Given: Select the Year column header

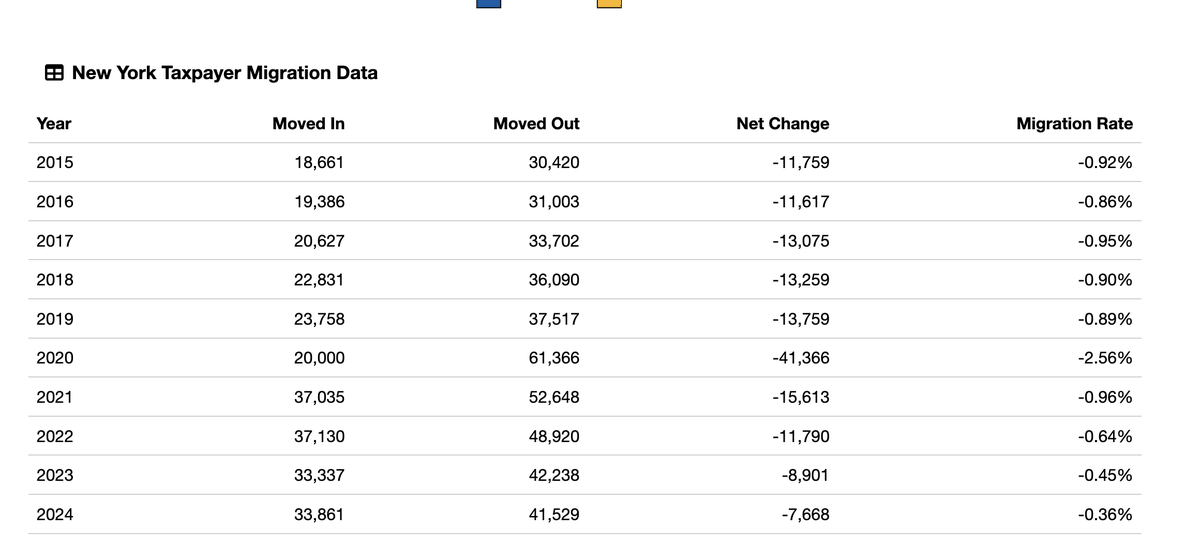Looking at the screenshot, I should 54,124.
